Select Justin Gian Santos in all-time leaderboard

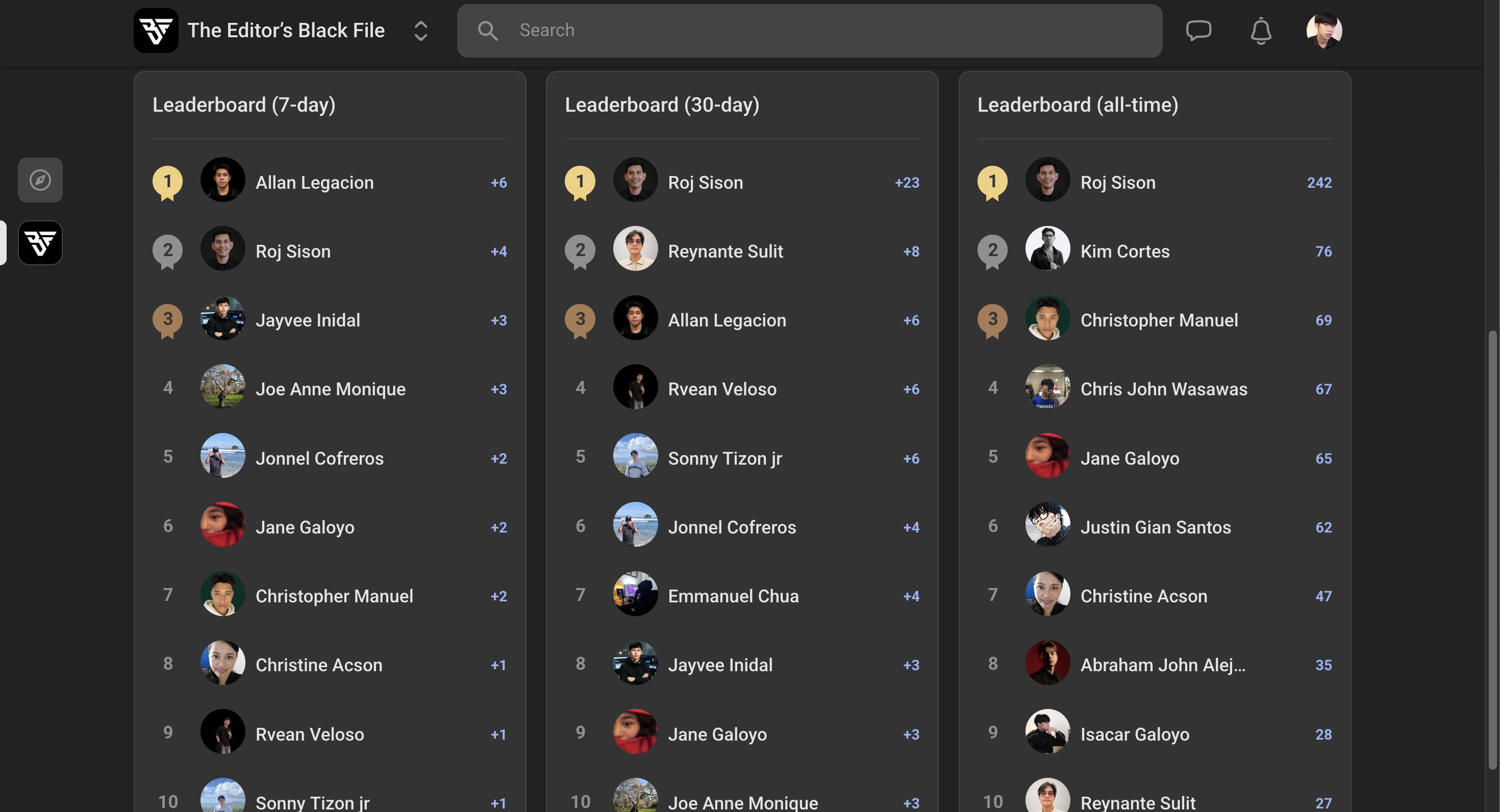(1156, 527)
